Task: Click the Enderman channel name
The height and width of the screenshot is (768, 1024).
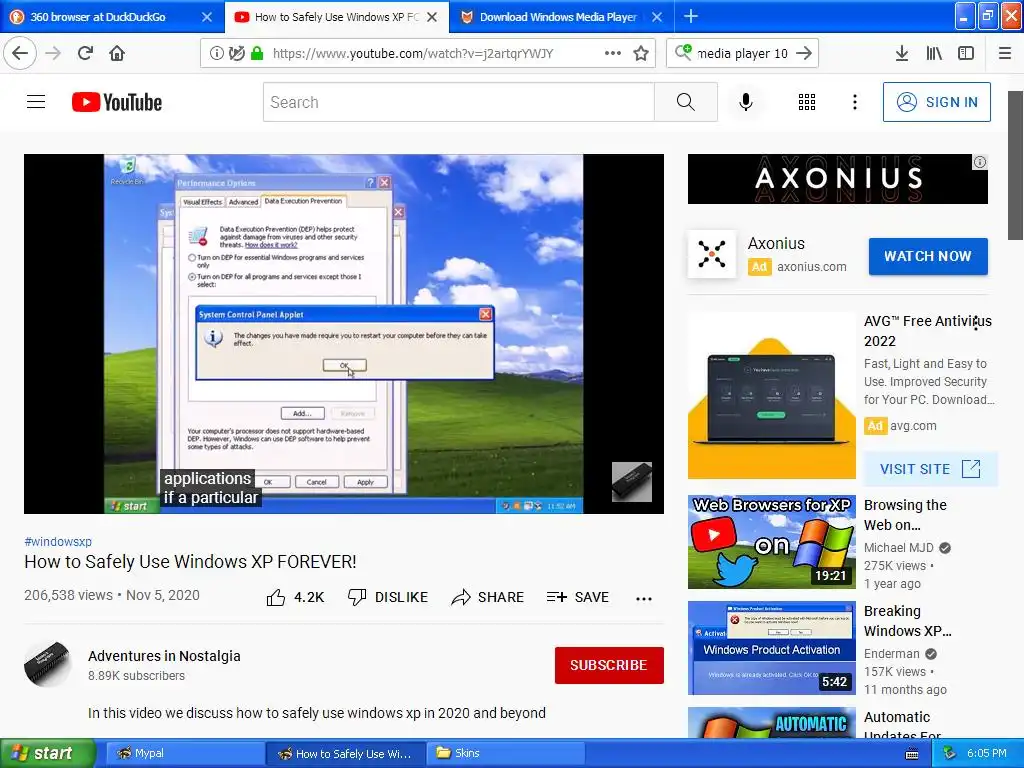Action: 891,654
